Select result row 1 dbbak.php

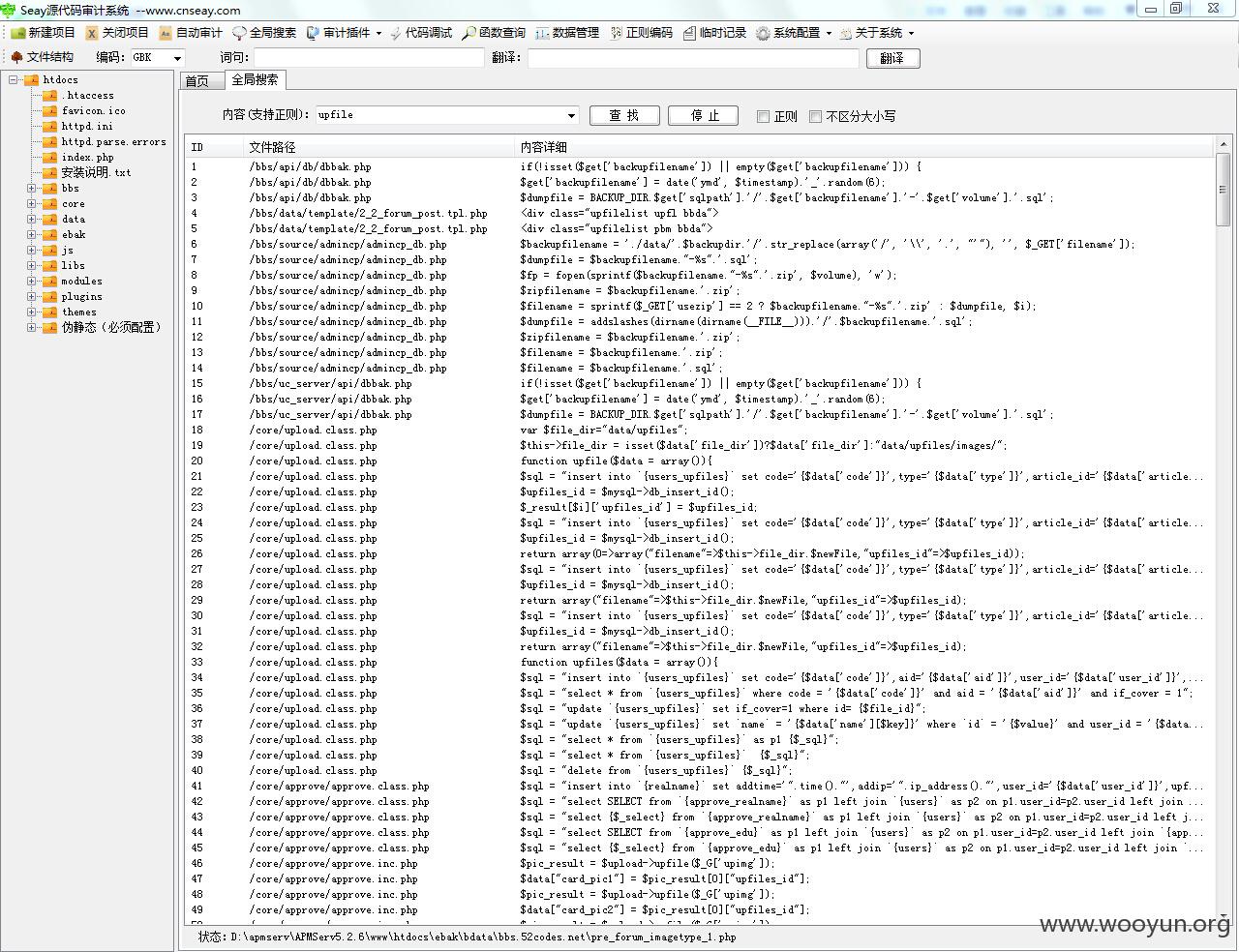click(x=699, y=166)
